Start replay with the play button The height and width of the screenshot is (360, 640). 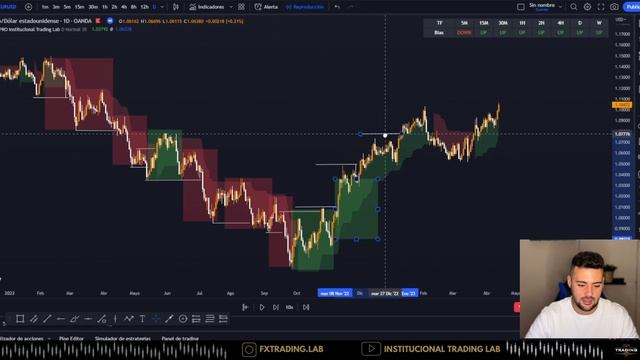(x=262, y=307)
